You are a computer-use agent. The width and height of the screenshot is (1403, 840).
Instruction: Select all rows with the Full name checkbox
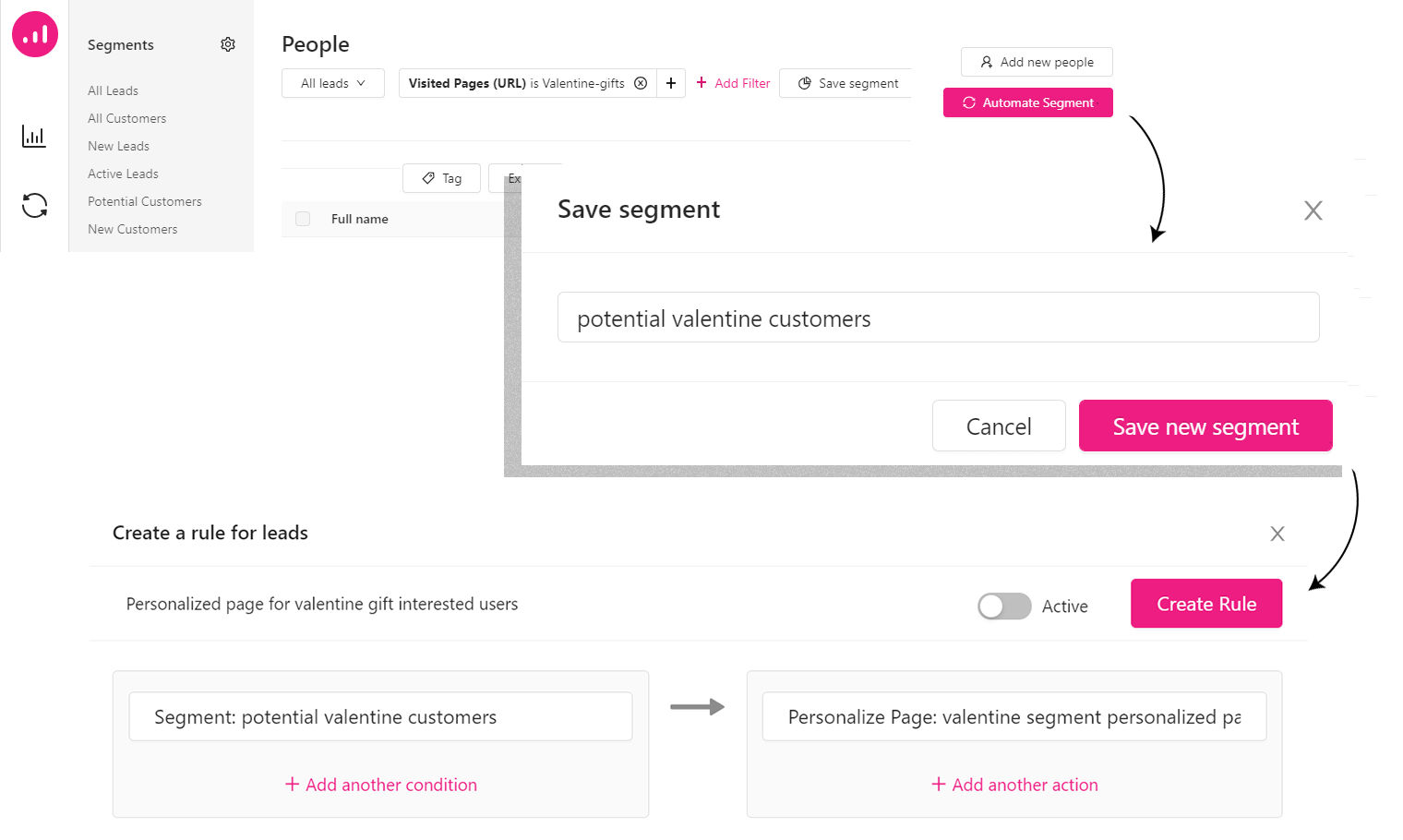303,219
